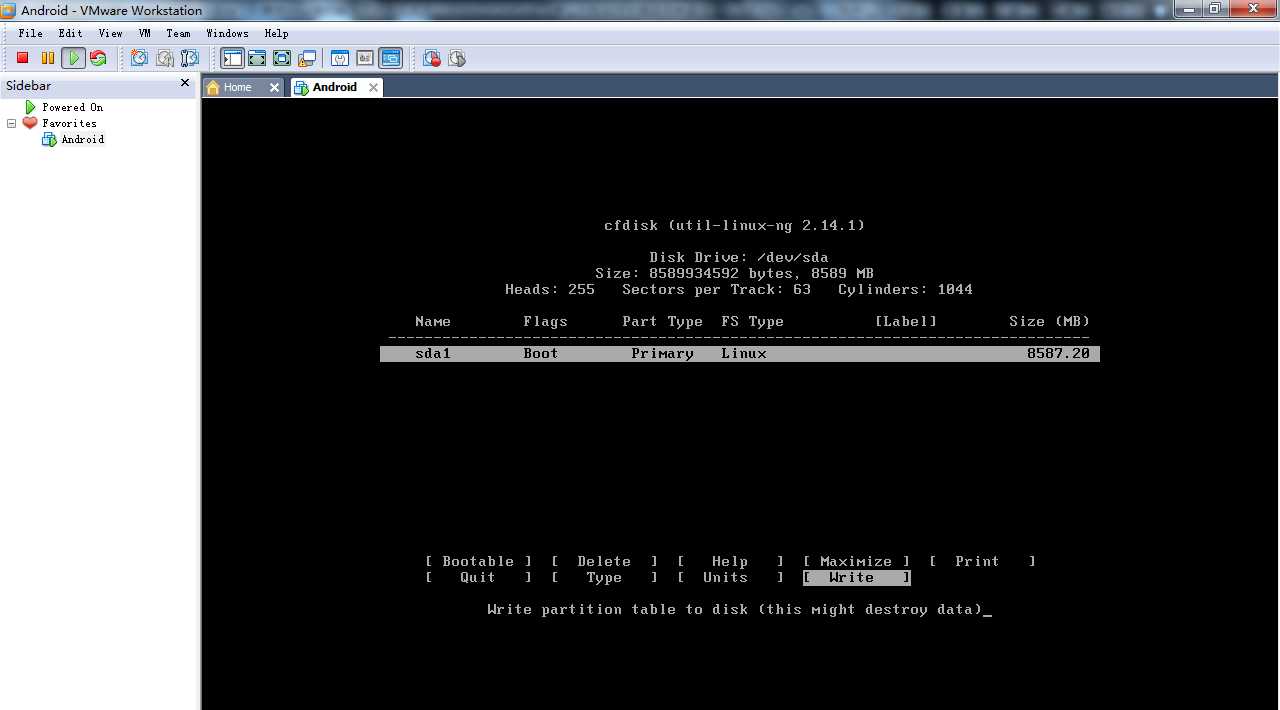Screen dimensions: 1280x710
Task: Click the 'Heads: 255' text
Action: tap(550, 290)
